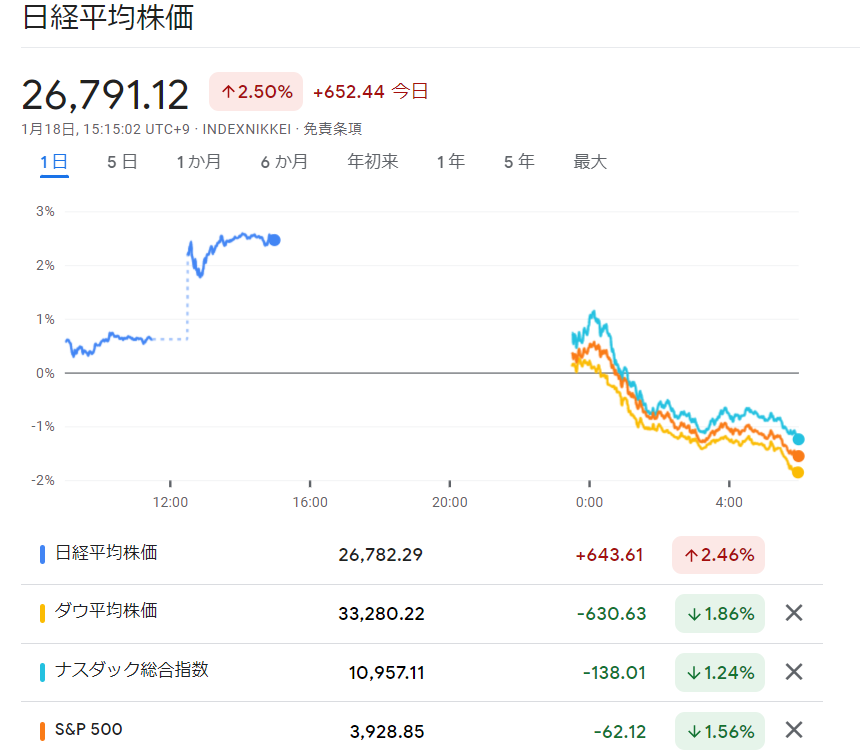Image resolution: width=860 pixels, height=755 pixels.
Task: Click the -630.63 change value
Action: 612,614
